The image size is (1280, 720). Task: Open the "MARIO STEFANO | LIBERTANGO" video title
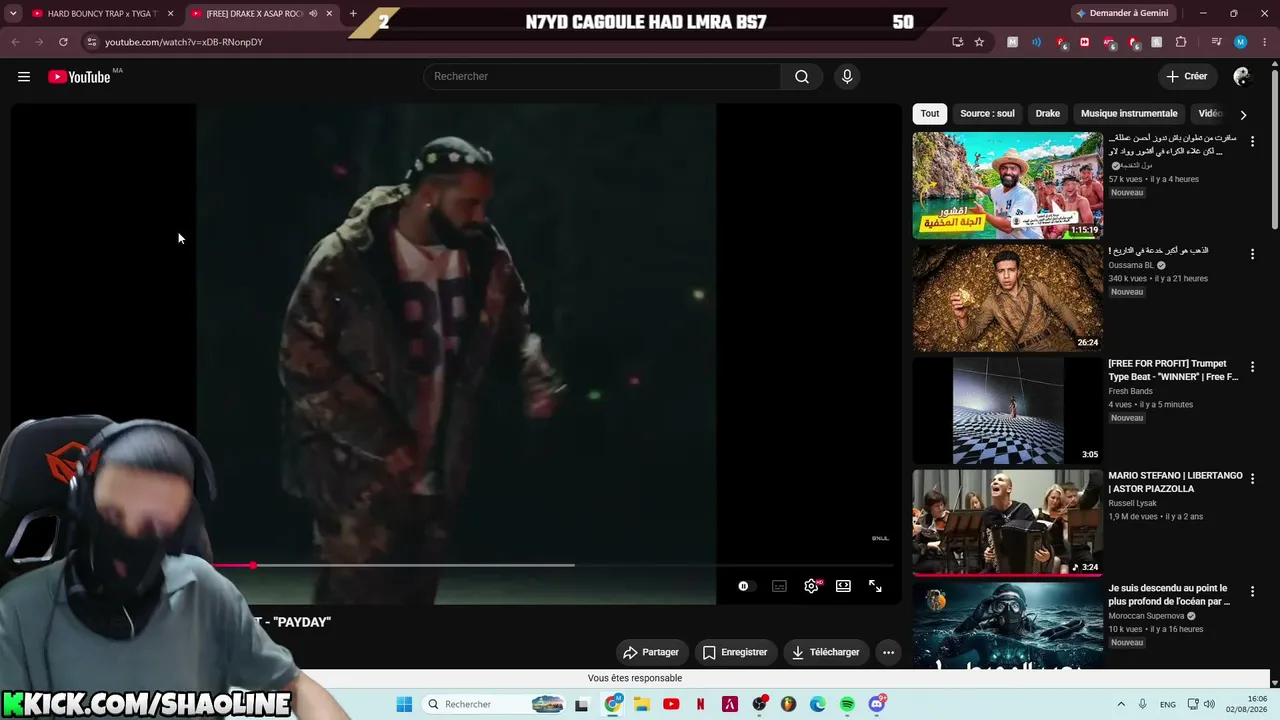pyautogui.click(x=1175, y=482)
